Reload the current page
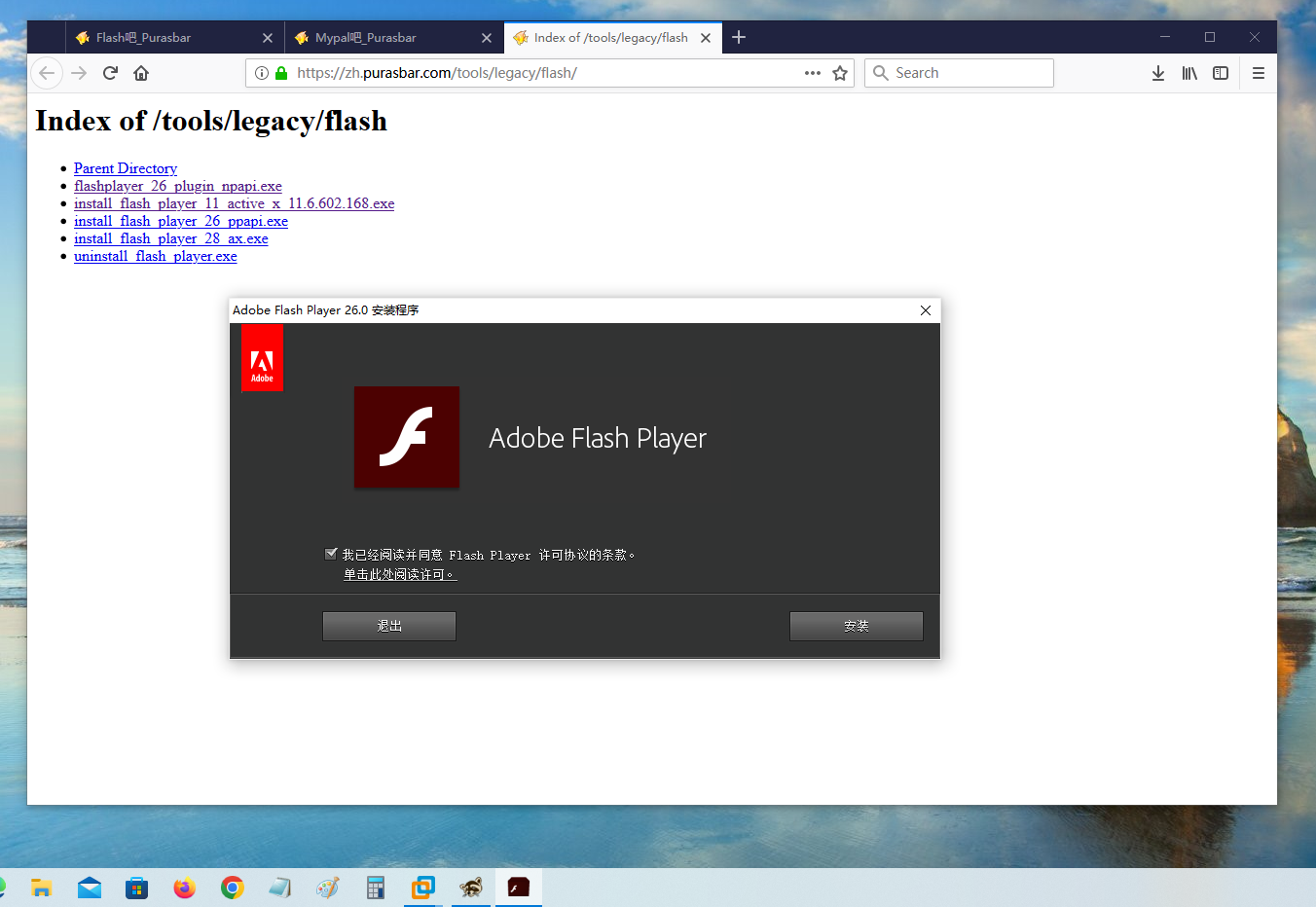 (x=110, y=73)
